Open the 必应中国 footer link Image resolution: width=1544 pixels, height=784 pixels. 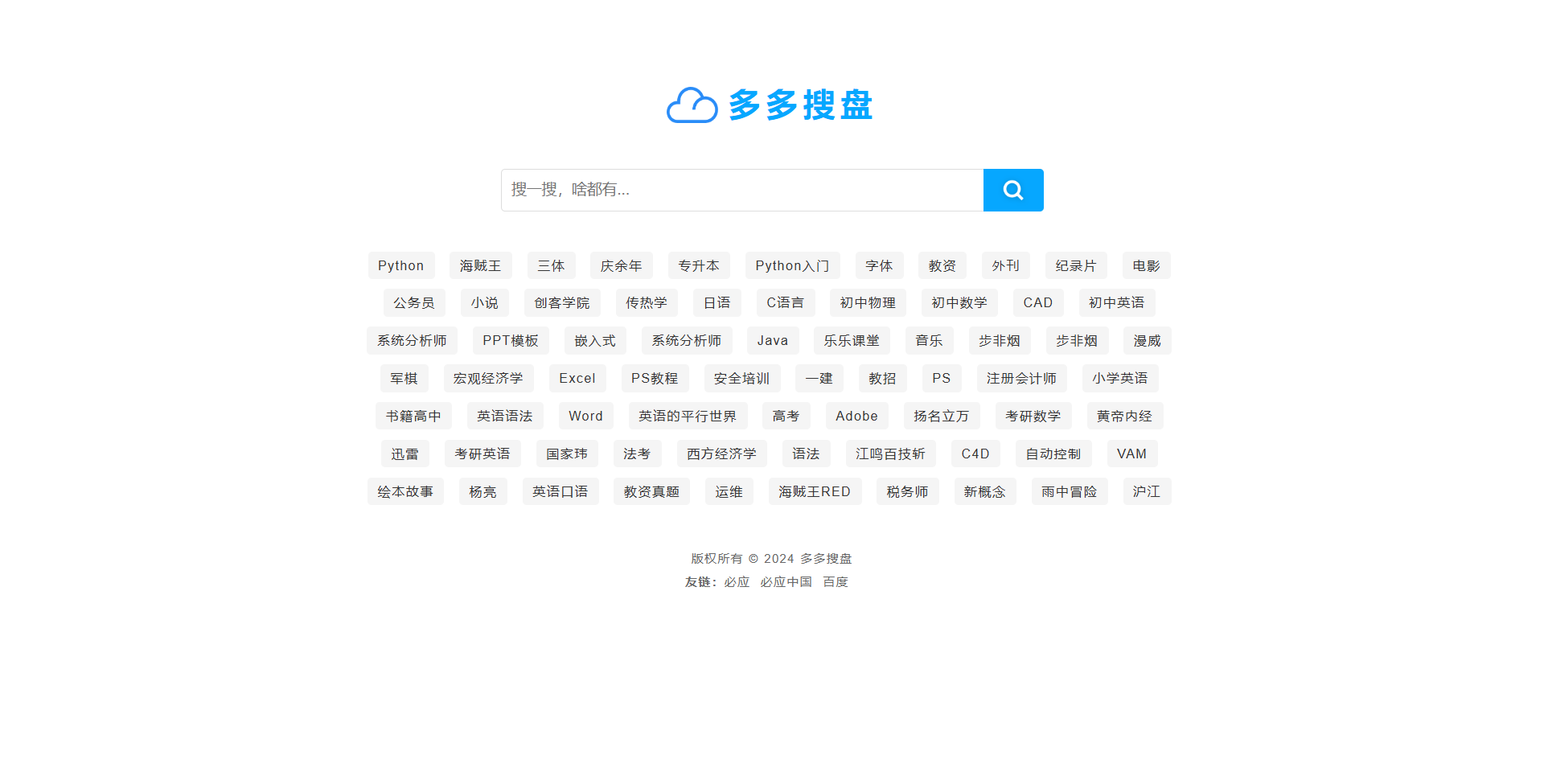coord(785,581)
